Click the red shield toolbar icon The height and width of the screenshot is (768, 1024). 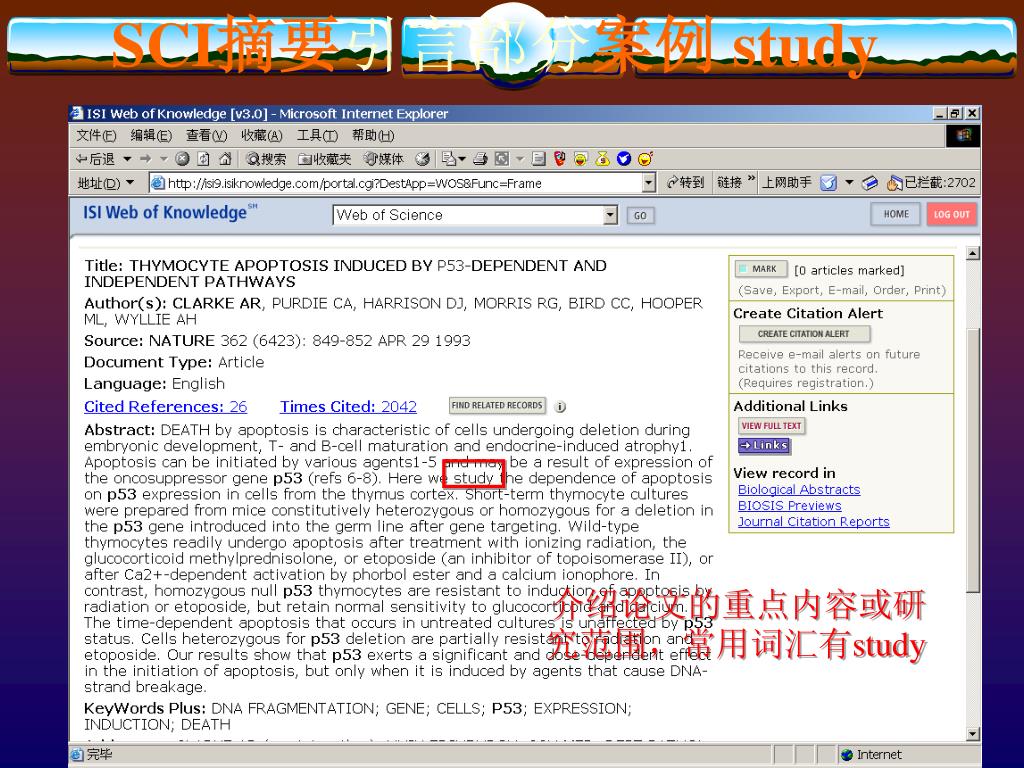[x=560, y=159]
